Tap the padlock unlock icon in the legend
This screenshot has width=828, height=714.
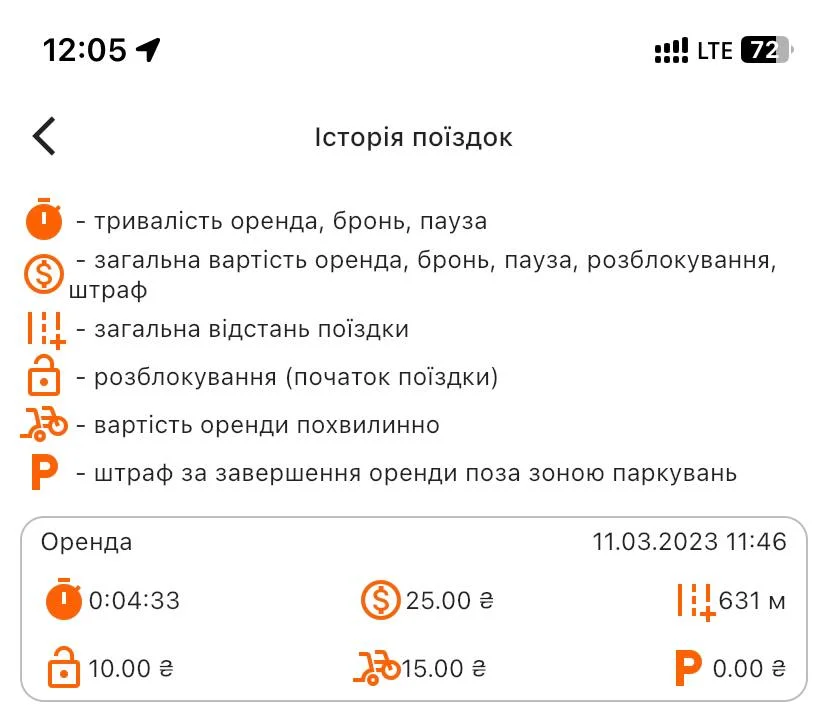pos(44,379)
